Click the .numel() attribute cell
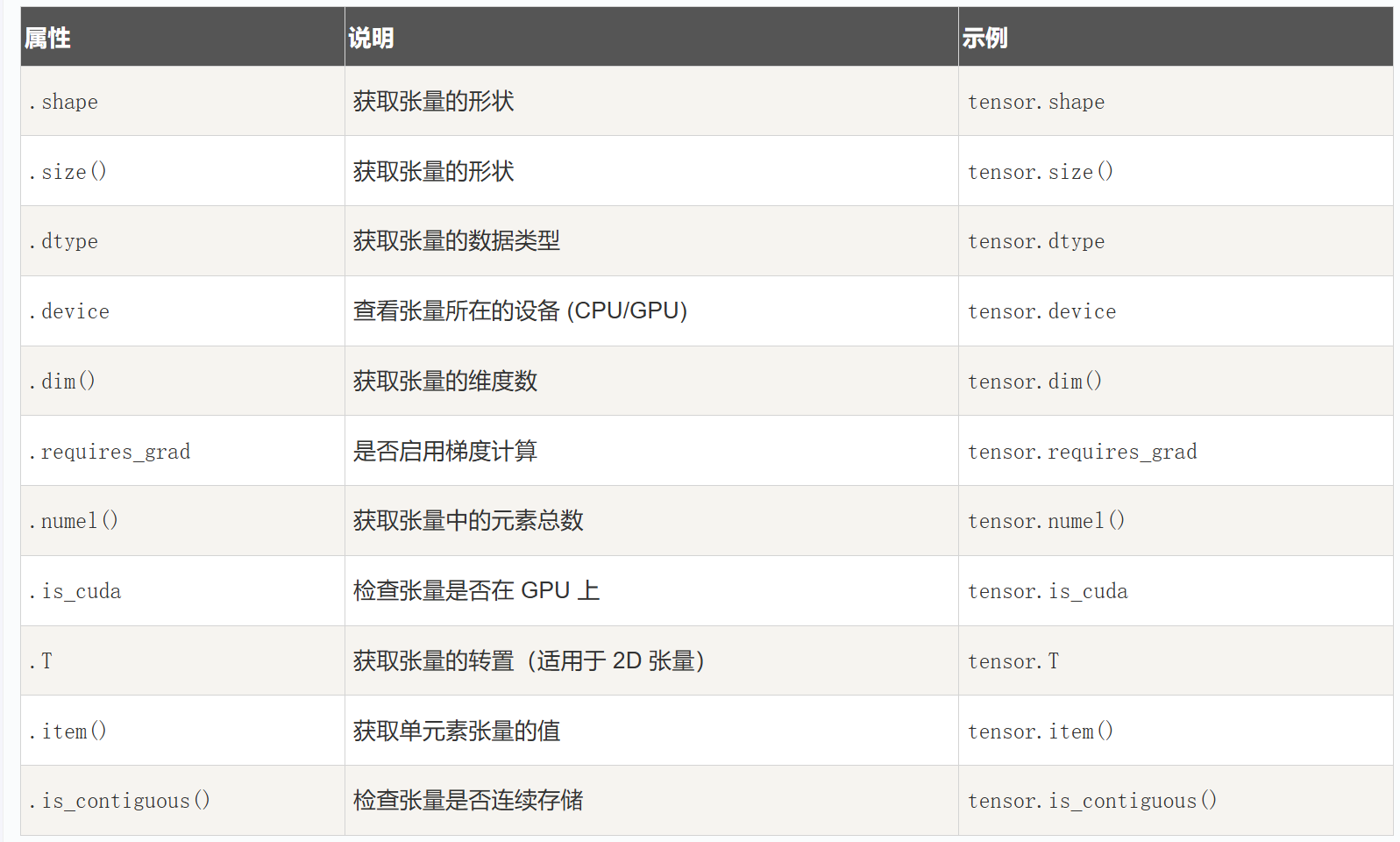The height and width of the screenshot is (842, 1400). (x=74, y=521)
